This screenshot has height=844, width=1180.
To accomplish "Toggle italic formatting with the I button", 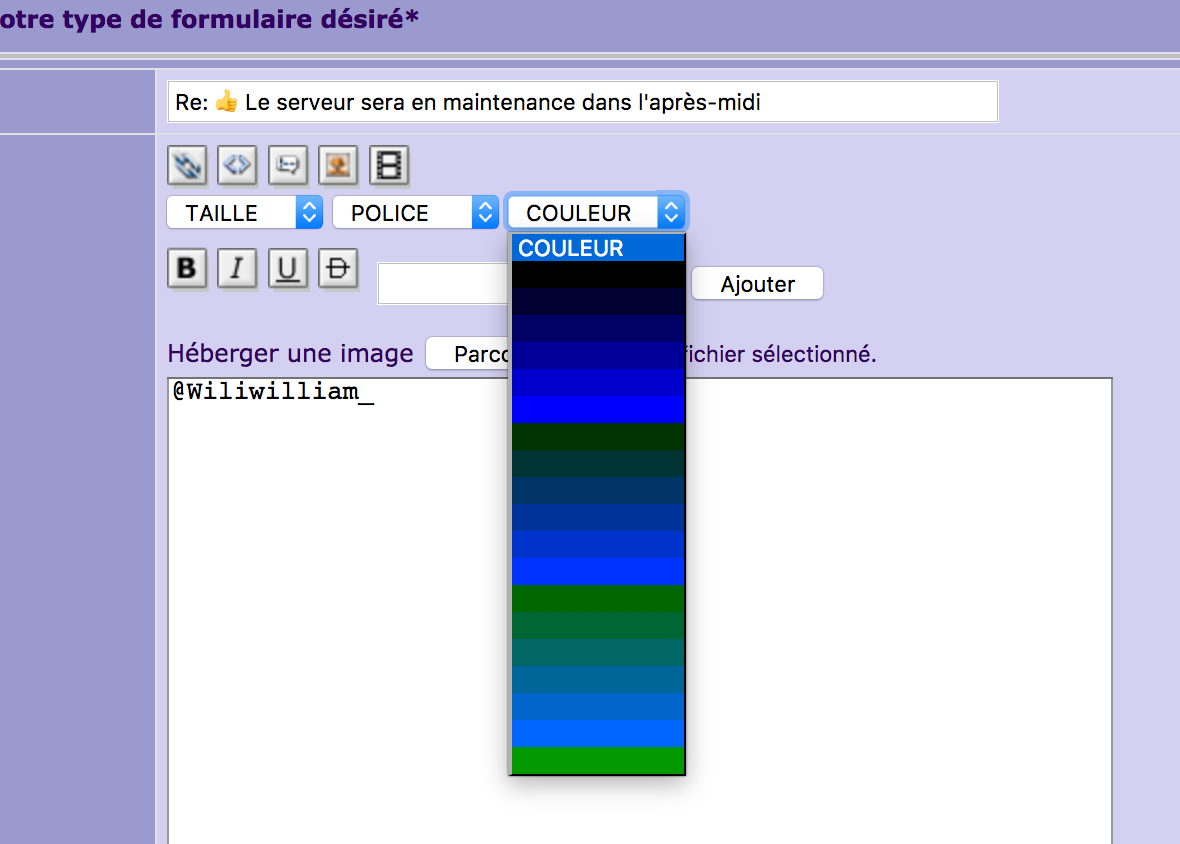I will tap(237, 268).
